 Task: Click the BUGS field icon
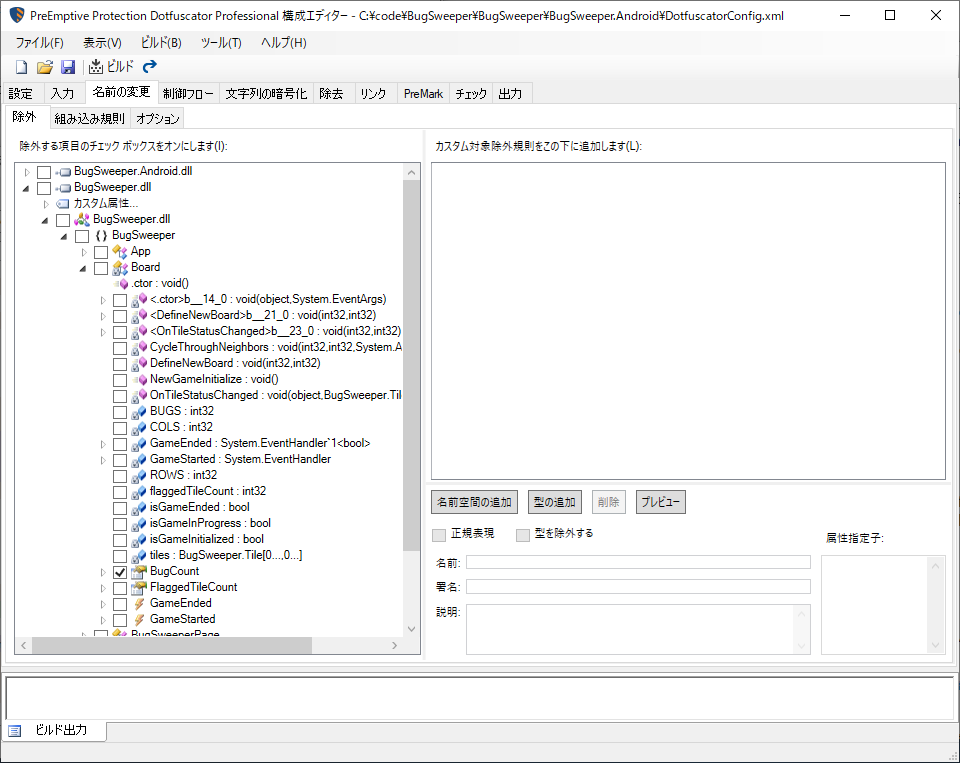140,412
